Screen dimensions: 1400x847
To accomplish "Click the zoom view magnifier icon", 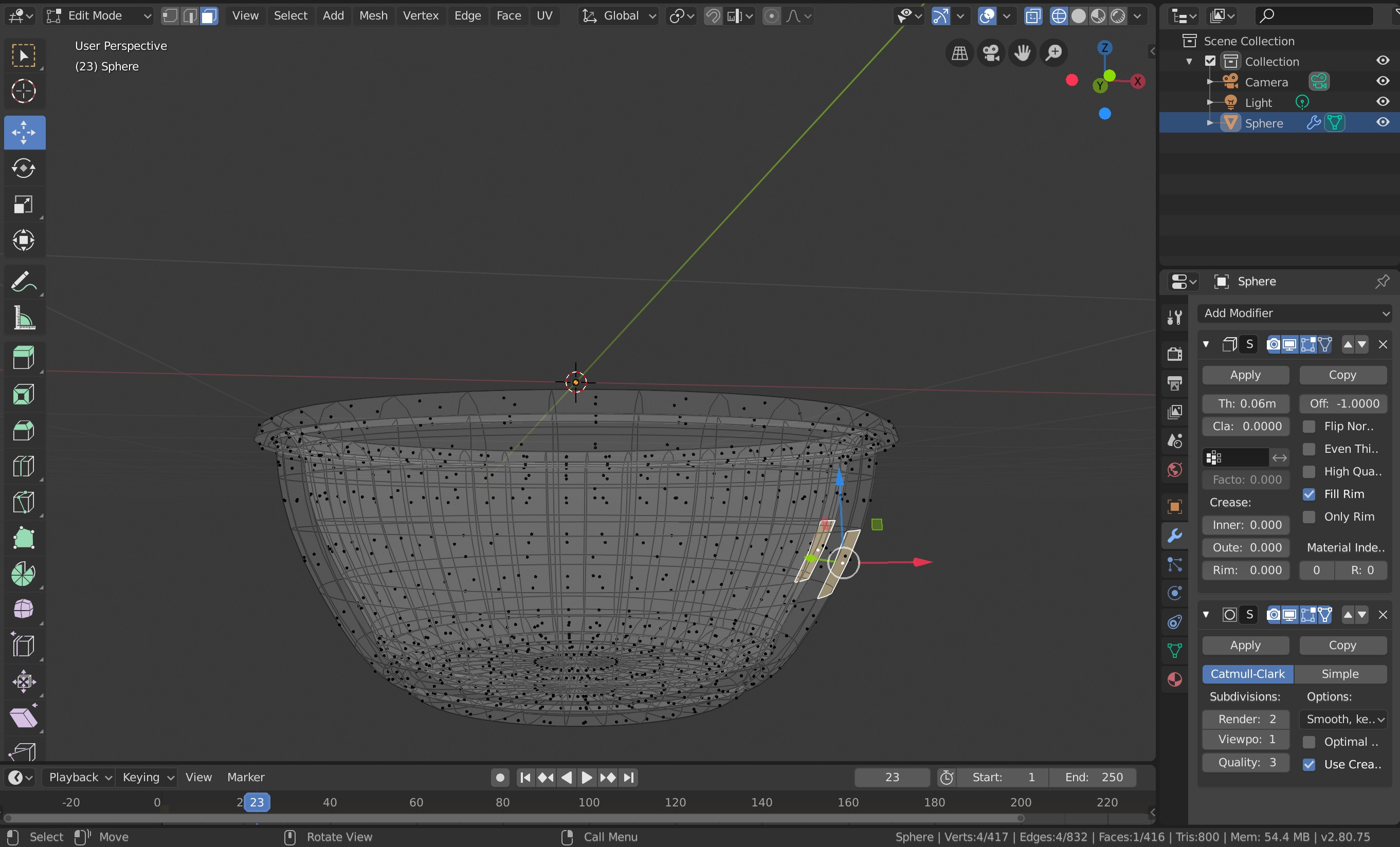I will pos(1053,53).
